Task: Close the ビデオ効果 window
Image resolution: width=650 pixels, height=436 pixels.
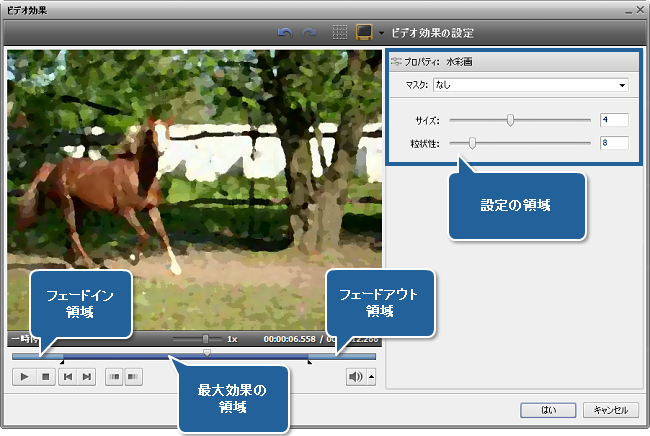Action: (640, 10)
